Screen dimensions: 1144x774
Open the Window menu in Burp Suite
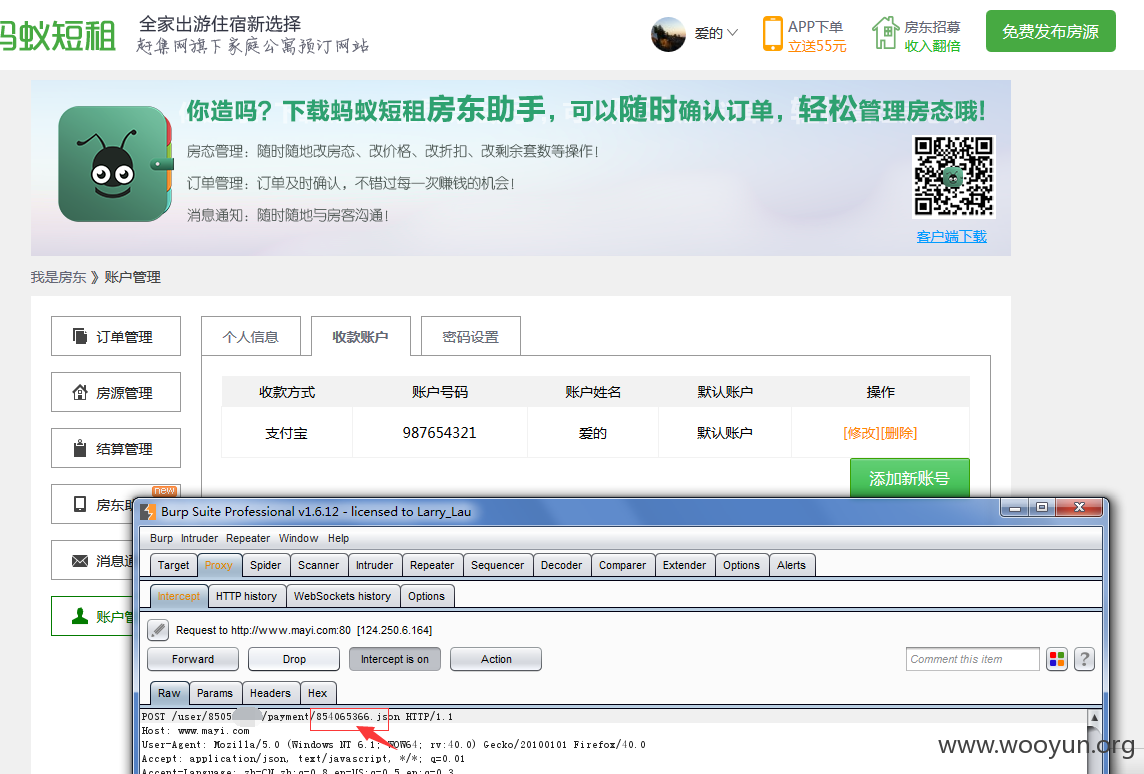tap(298, 538)
